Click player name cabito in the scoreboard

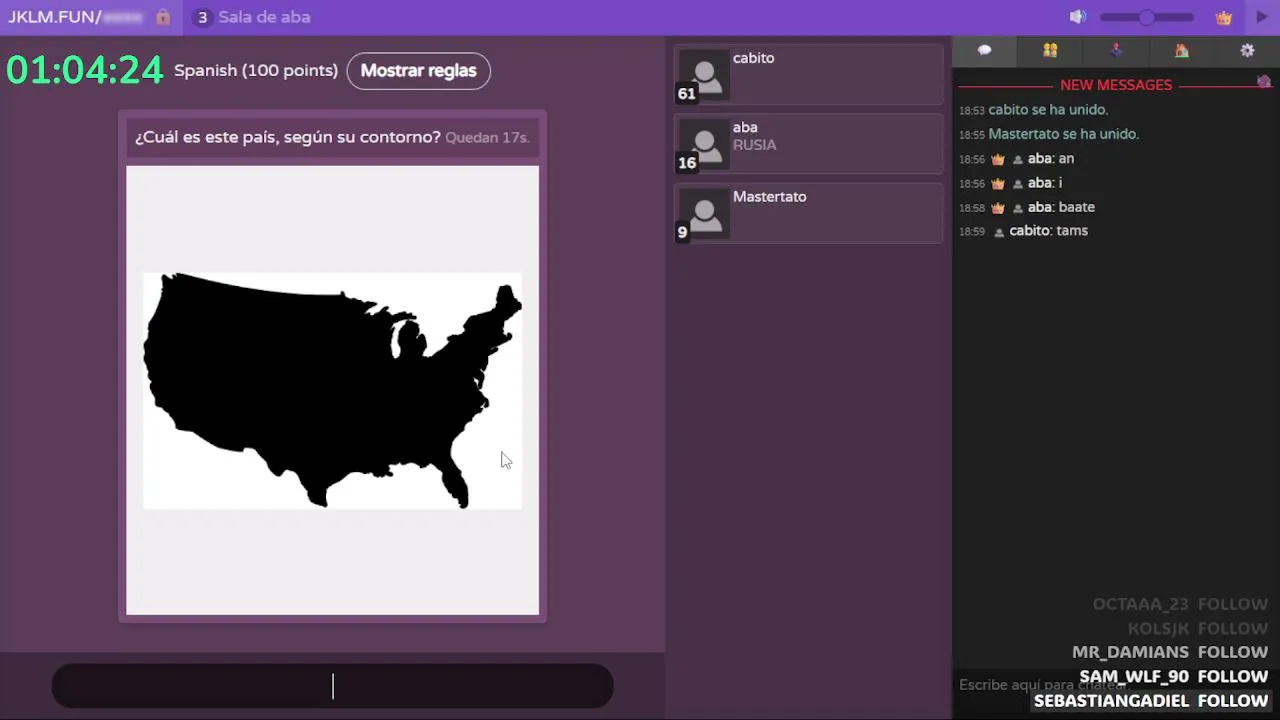coord(753,58)
